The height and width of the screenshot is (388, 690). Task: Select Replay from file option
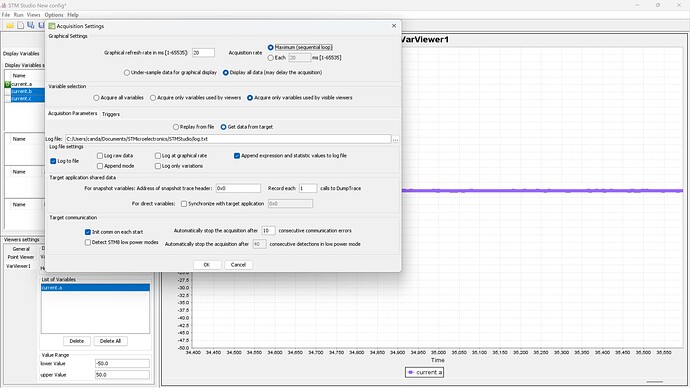(x=176, y=127)
